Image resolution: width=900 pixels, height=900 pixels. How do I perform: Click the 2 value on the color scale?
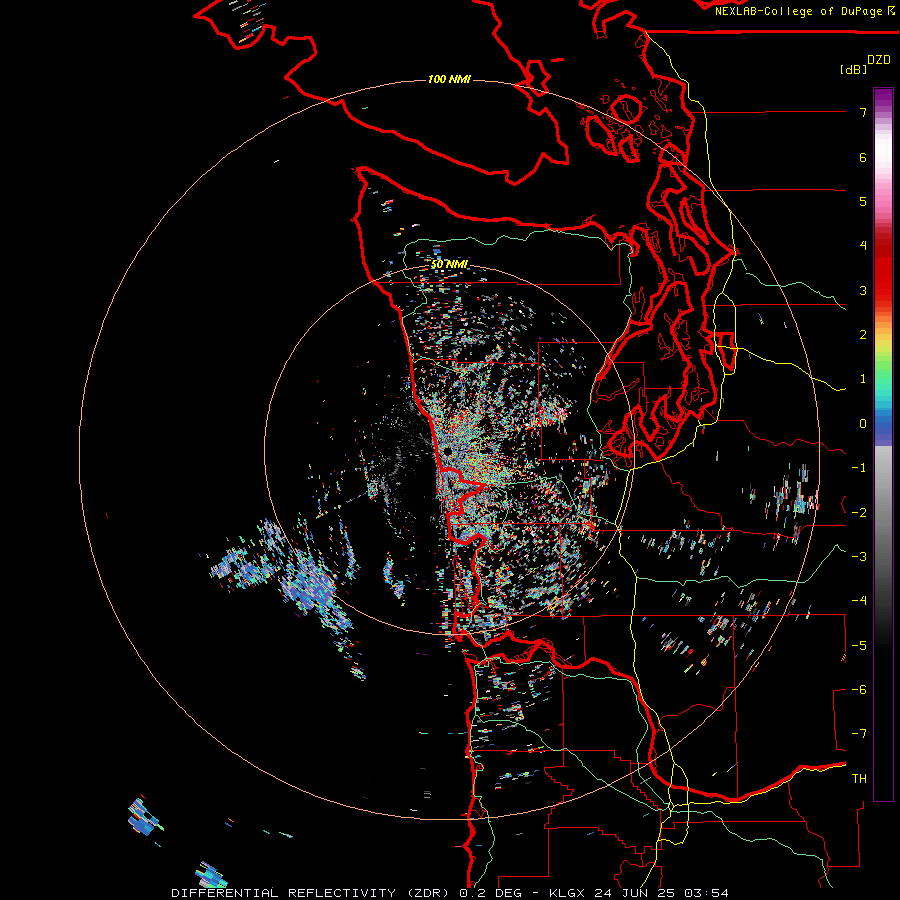[863, 335]
